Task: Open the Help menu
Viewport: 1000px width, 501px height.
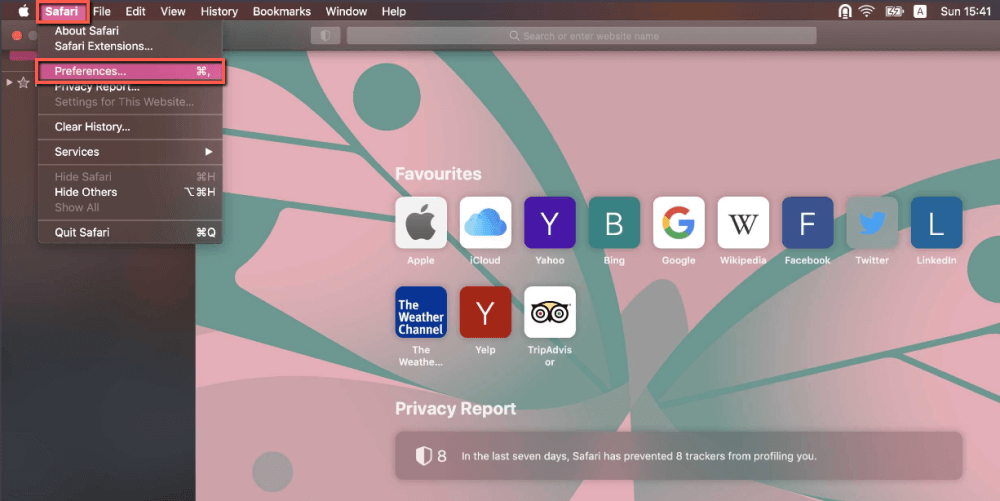Action: (393, 11)
